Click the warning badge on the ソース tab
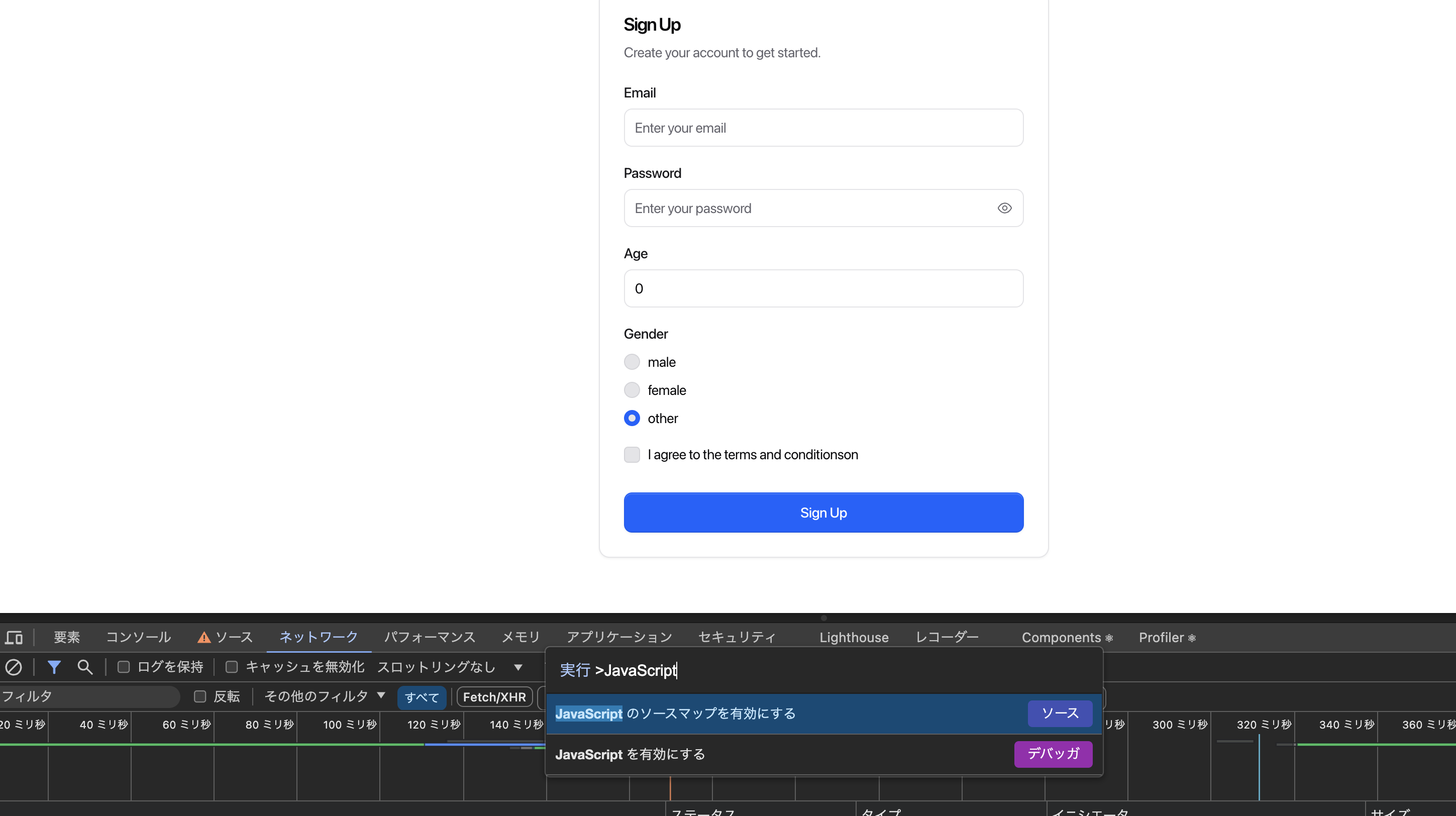This screenshot has height=816, width=1456. pos(204,637)
